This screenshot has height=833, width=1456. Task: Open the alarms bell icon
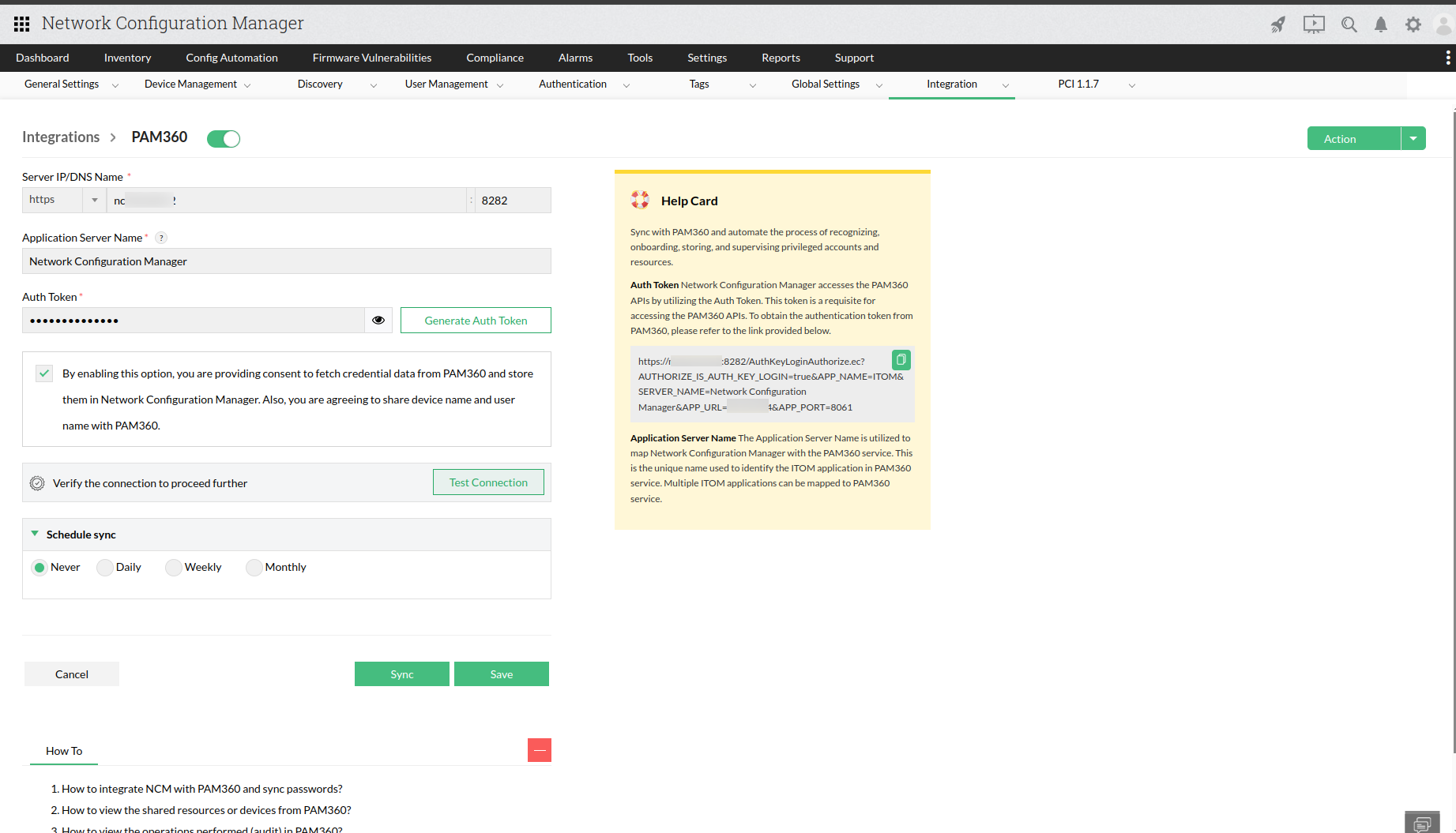pos(1381,24)
